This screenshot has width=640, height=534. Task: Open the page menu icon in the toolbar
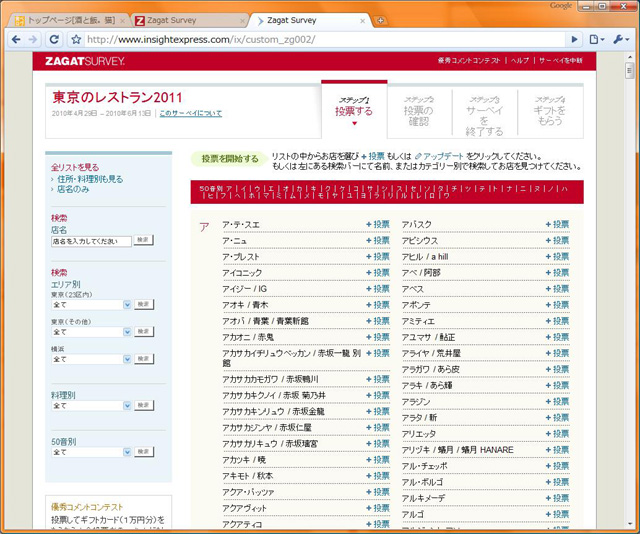pyautogui.click(x=597, y=39)
